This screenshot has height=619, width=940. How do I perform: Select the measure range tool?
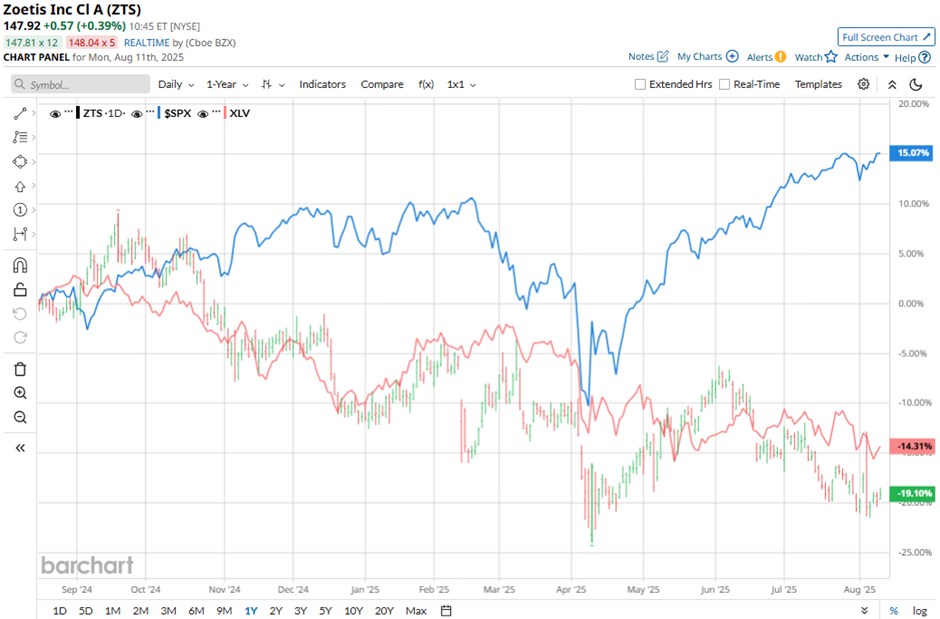pos(20,234)
